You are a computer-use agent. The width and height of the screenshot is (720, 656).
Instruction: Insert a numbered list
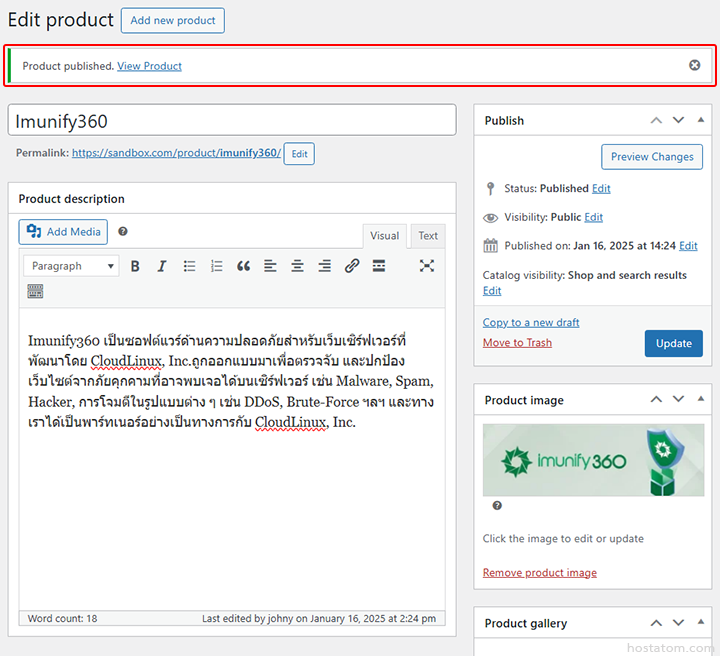coord(216,266)
